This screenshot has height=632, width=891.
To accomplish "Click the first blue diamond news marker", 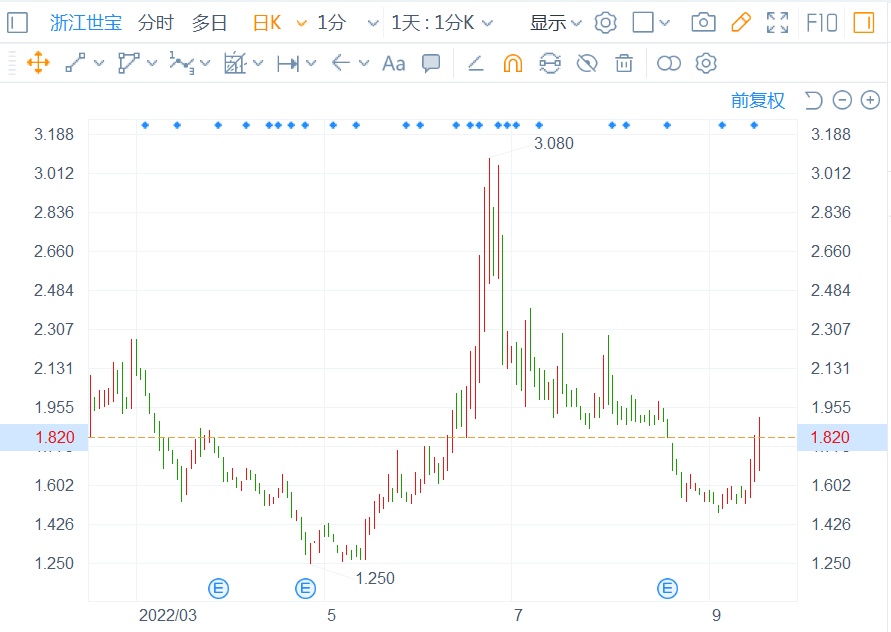I will click(145, 125).
